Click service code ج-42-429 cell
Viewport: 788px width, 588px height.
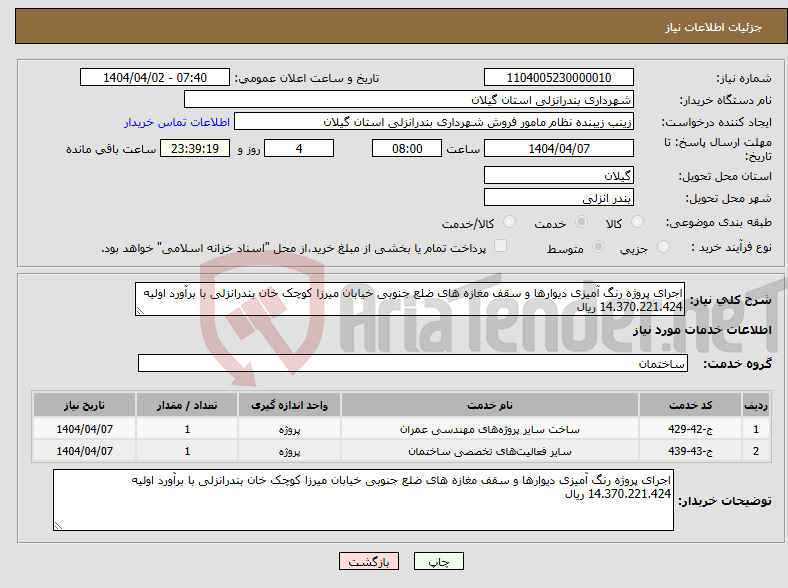(691, 429)
